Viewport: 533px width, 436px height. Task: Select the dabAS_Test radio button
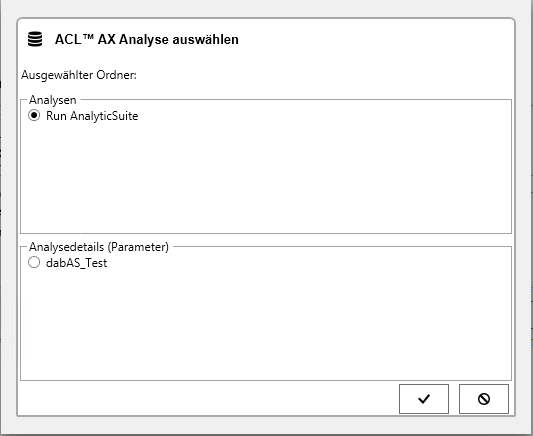pyautogui.click(x=34, y=262)
